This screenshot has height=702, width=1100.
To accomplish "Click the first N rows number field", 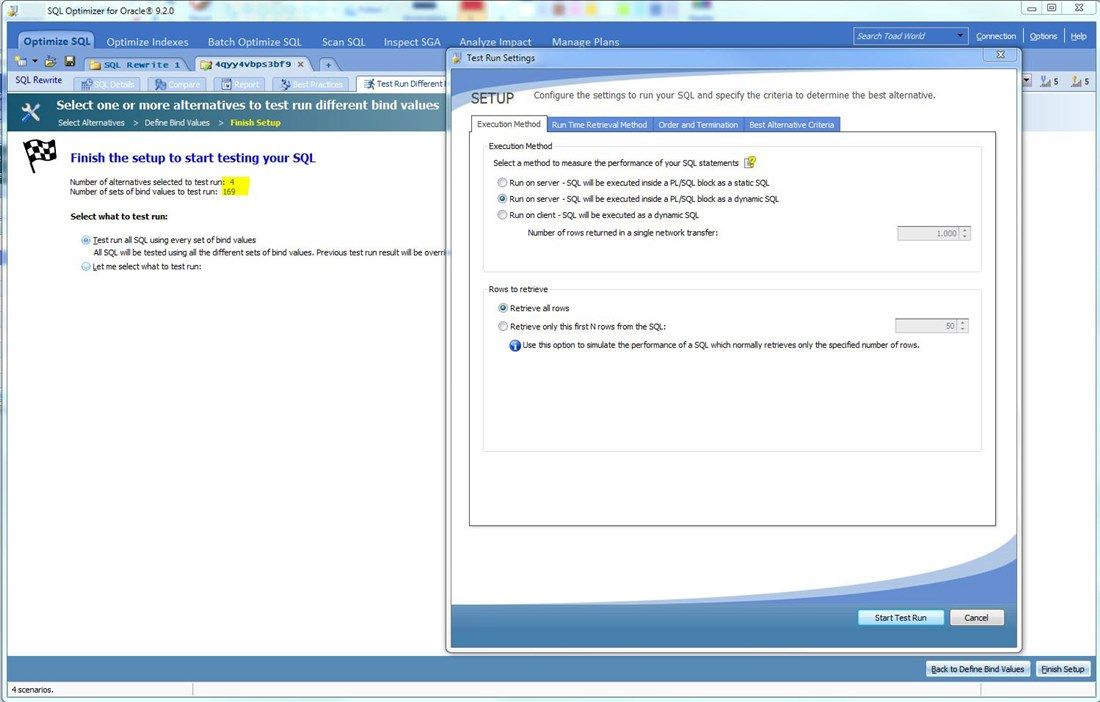I will [926, 326].
